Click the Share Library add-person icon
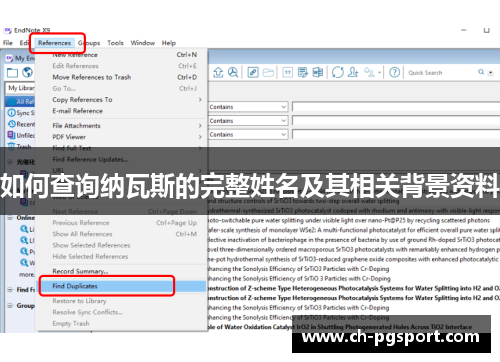This screenshot has width=500, height=362. point(353,72)
